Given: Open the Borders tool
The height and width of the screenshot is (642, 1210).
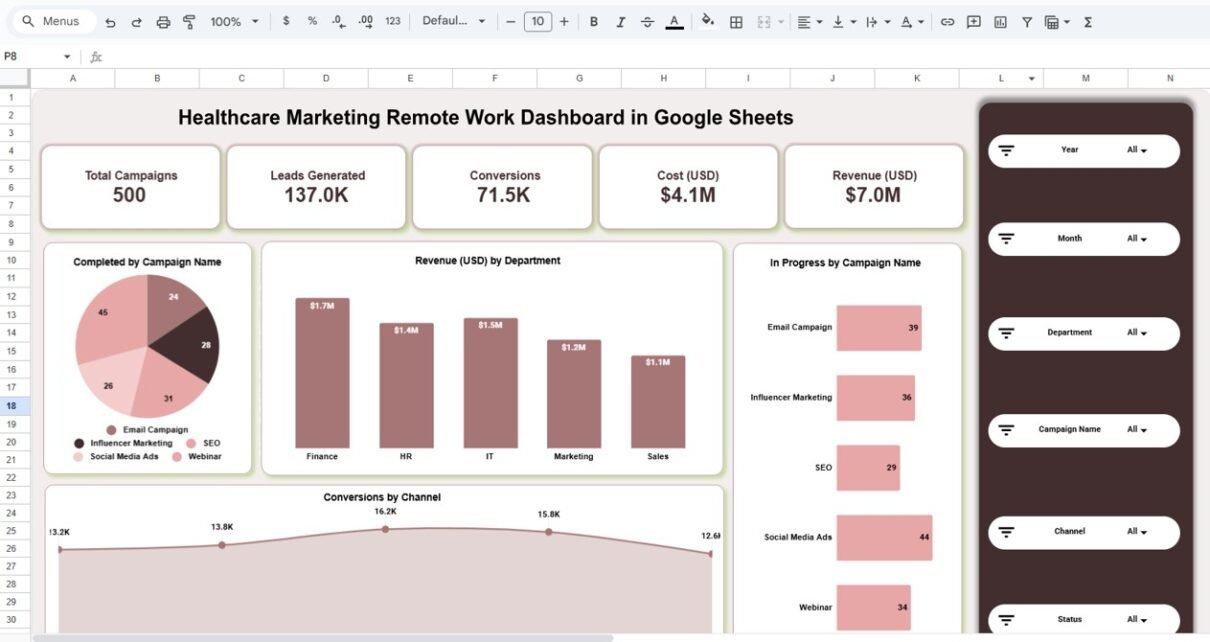Looking at the screenshot, I should tap(736, 22).
